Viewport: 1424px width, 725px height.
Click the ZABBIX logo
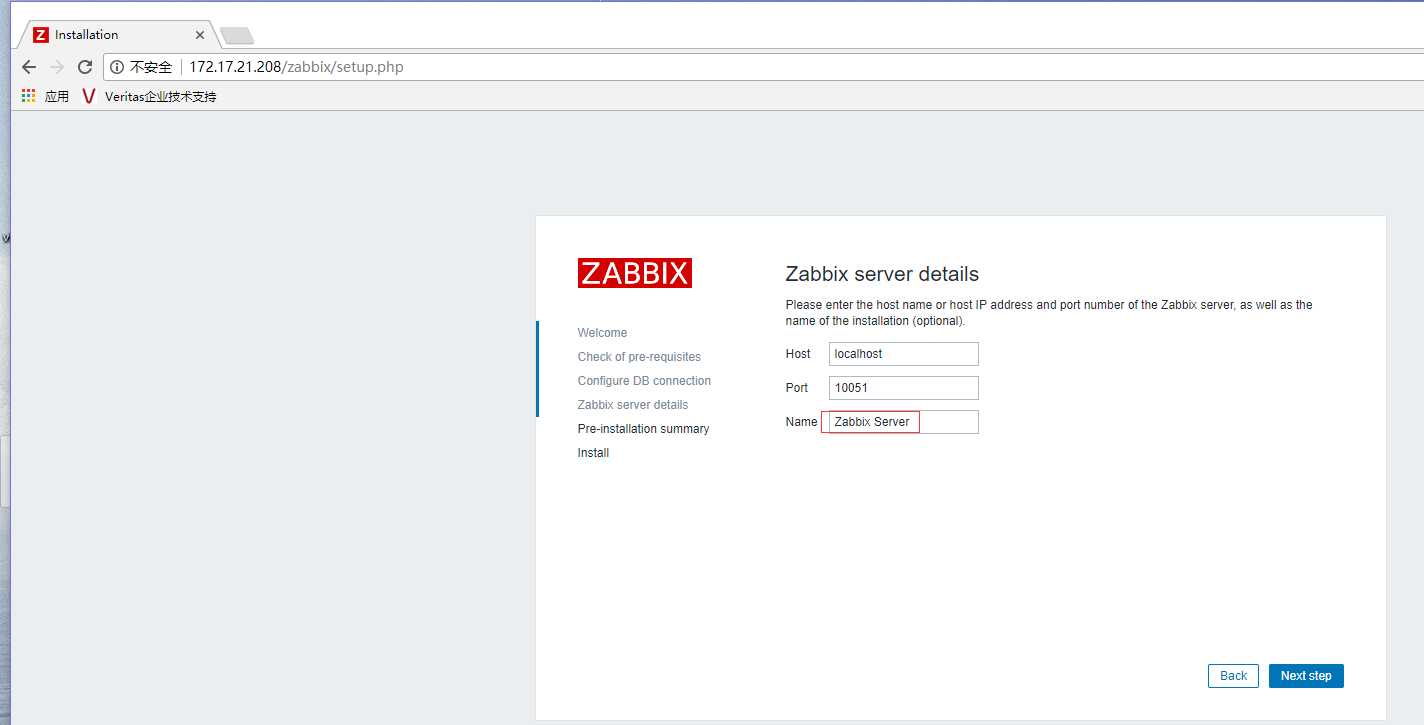point(634,273)
